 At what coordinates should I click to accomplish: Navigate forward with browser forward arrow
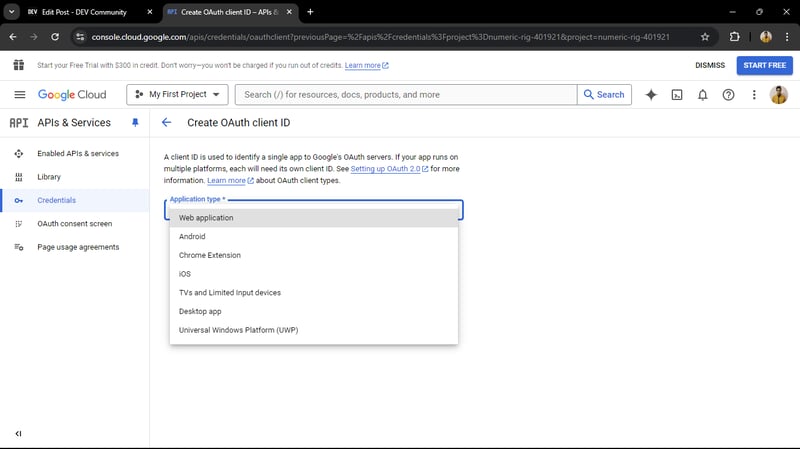point(34,37)
